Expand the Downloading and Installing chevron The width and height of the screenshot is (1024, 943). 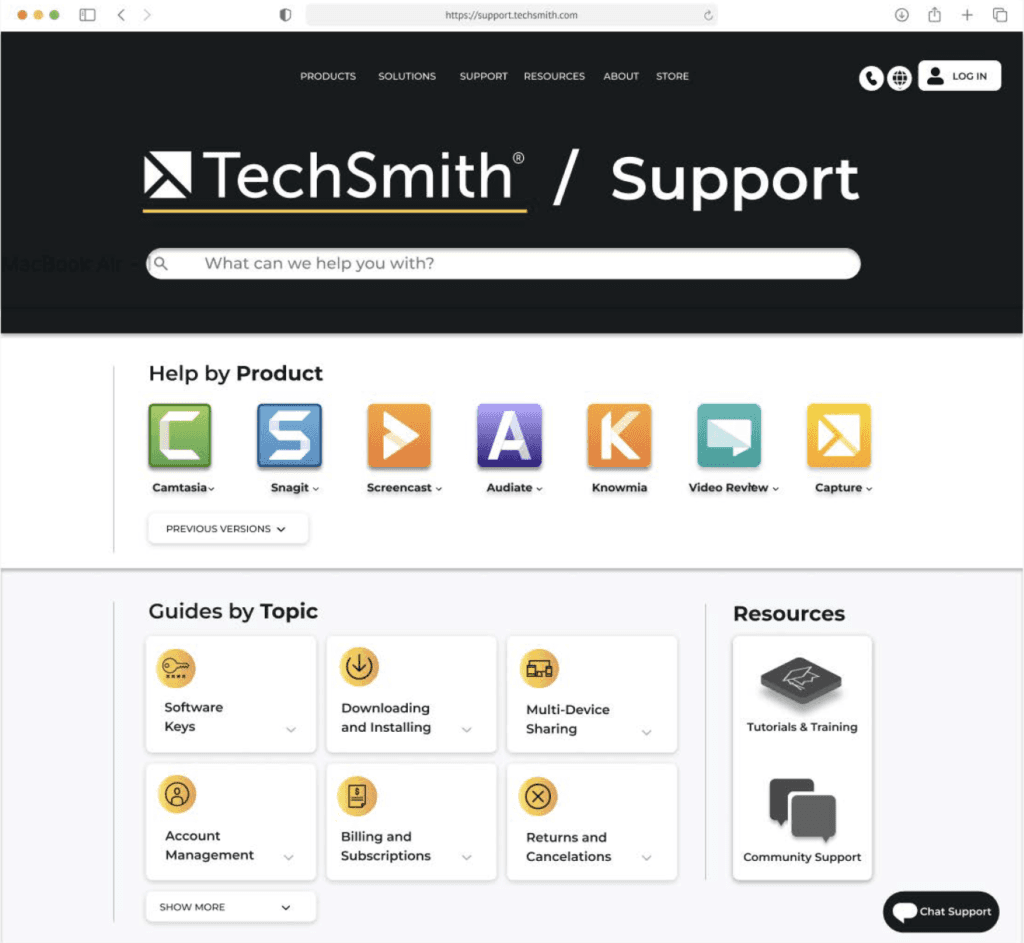467,729
